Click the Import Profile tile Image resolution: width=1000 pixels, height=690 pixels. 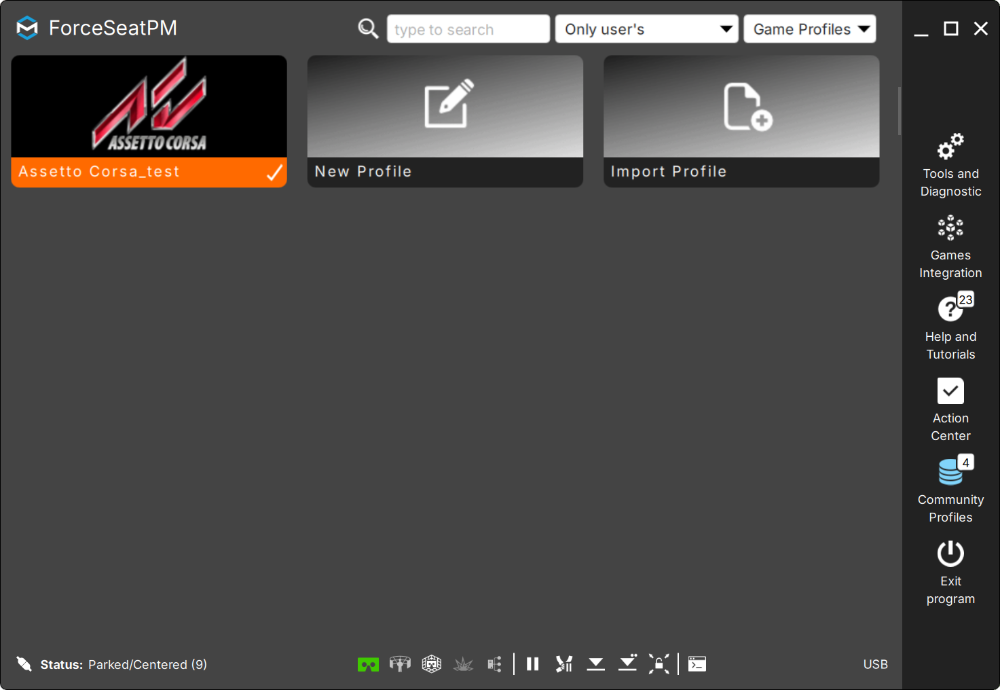(741, 121)
